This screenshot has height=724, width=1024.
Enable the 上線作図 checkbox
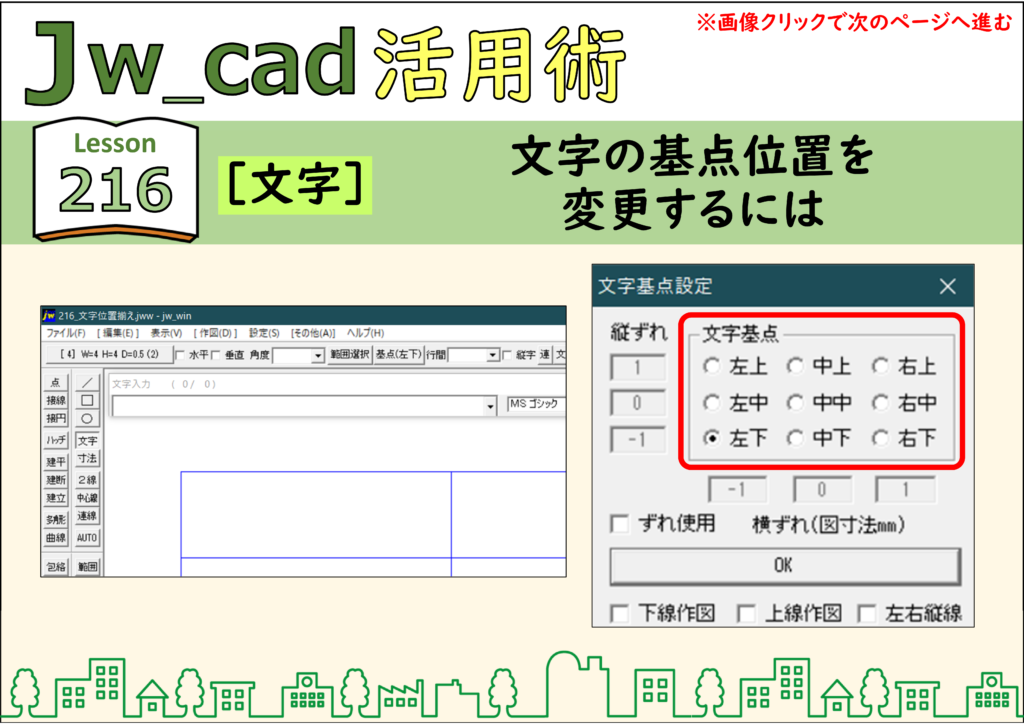(746, 613)
